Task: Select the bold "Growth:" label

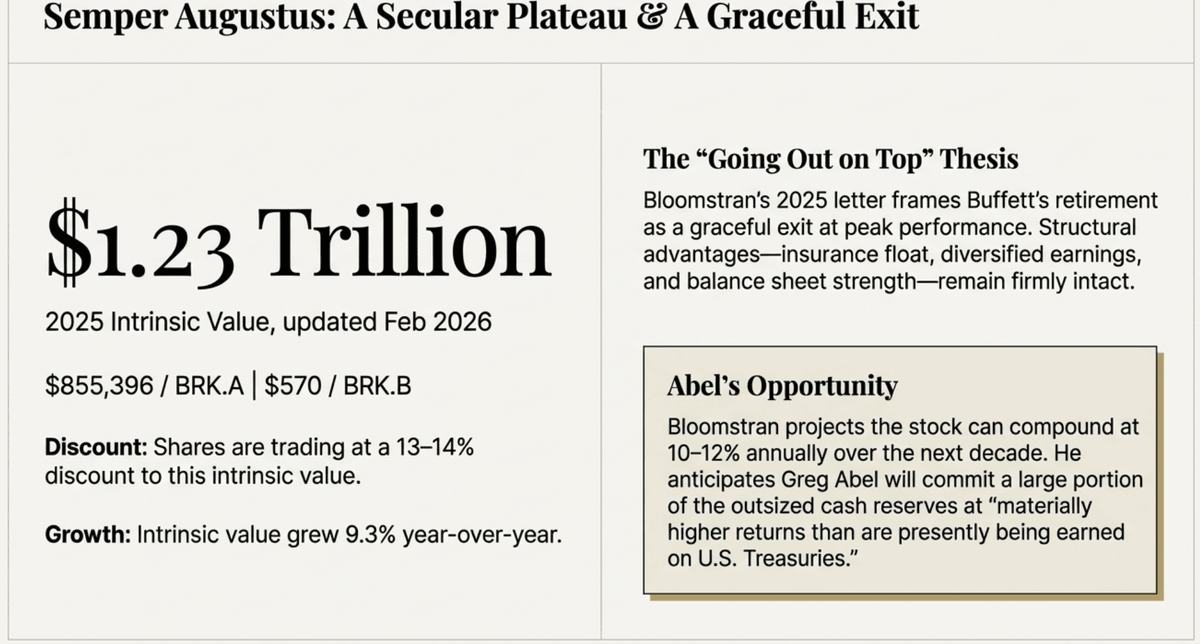Action: point(86,535)
